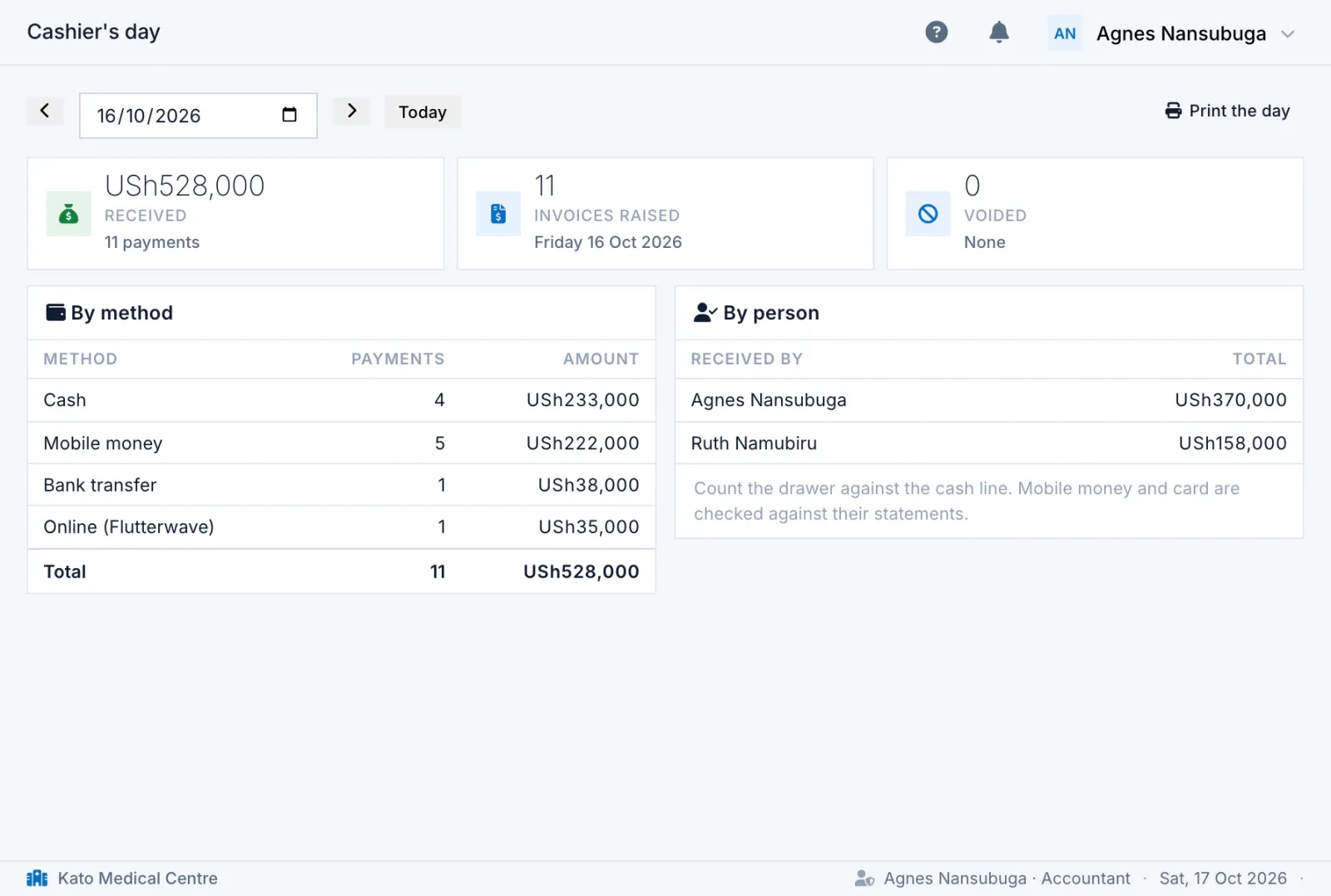Image resolution: width=1331 pixels, height=896 pixels.
Task: Click the Total USh528,000 amount in table
Action: point(581,572)
